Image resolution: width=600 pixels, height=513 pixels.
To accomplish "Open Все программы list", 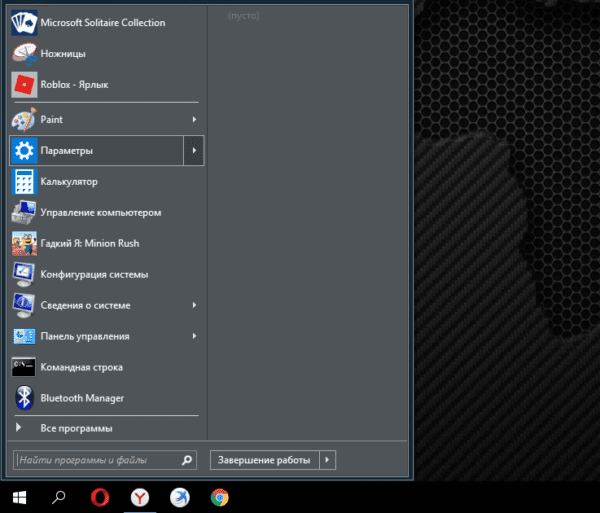I will point(106,428).
